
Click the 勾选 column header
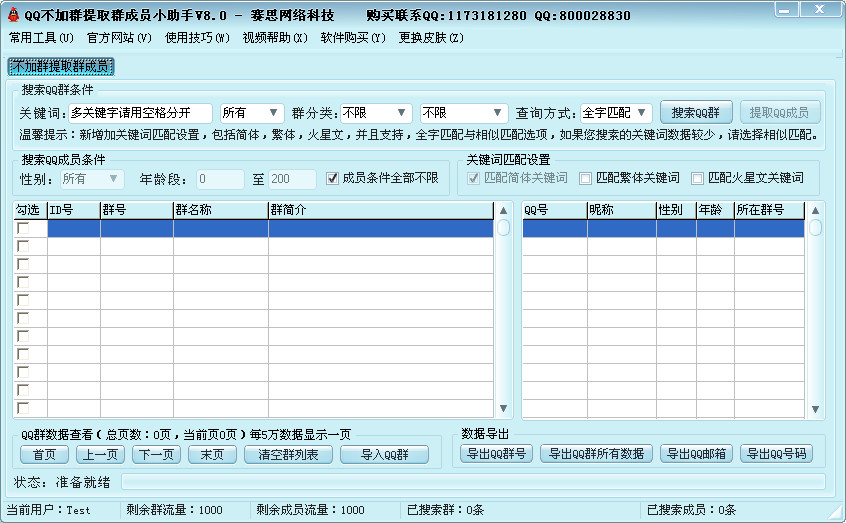tap(31, 210)
